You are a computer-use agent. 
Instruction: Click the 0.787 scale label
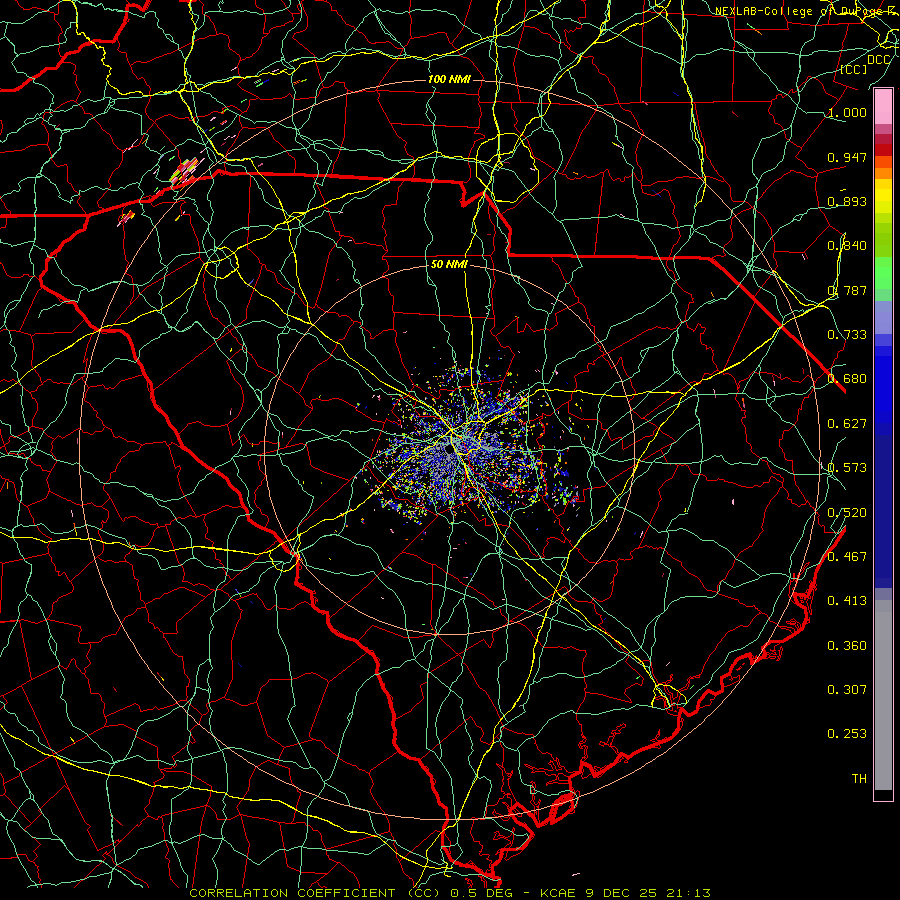(847, 290)
